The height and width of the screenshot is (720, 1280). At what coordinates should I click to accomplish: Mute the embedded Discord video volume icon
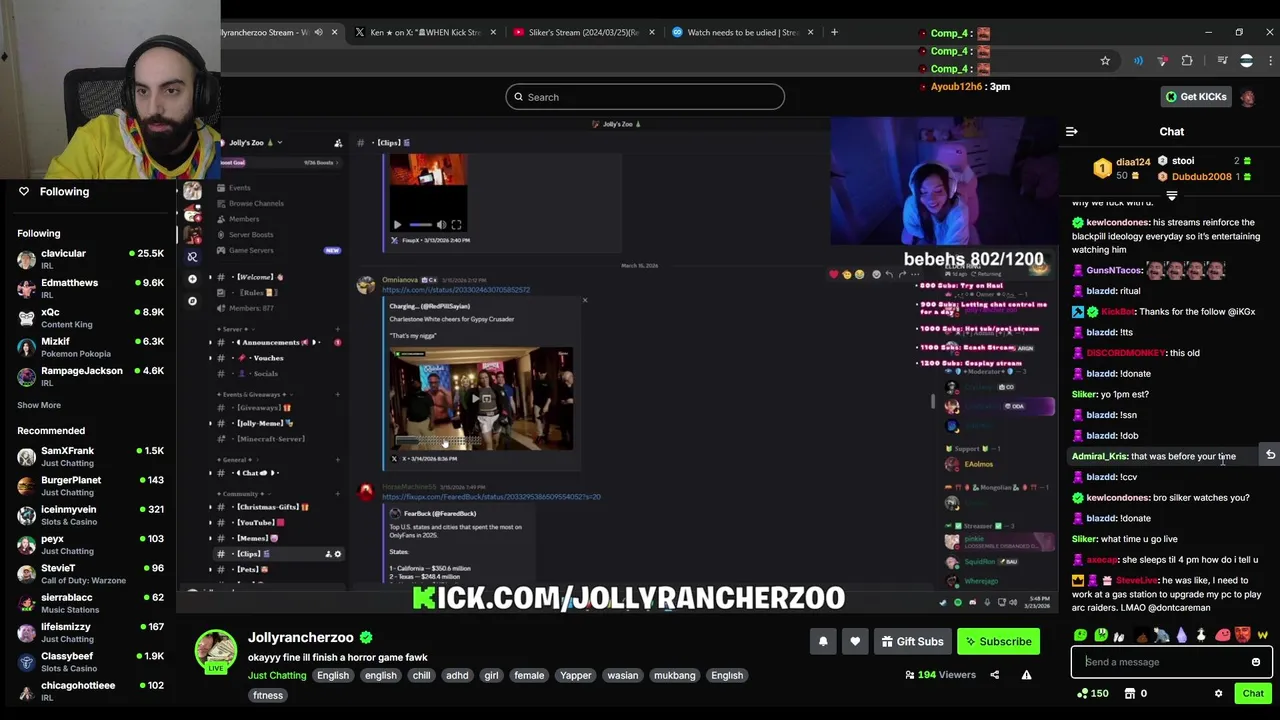(x=441, y=225)
